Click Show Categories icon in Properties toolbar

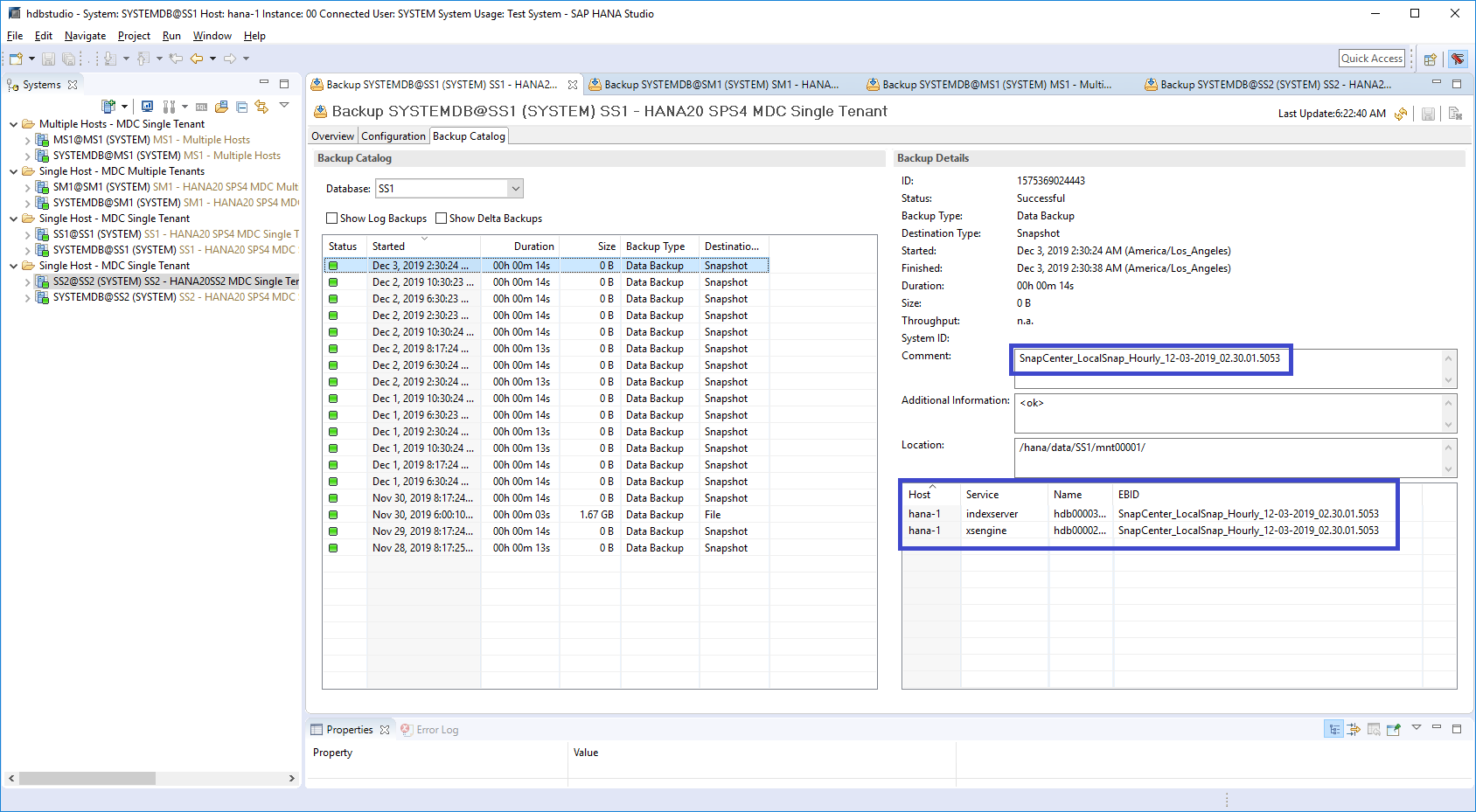[1333, 730]
